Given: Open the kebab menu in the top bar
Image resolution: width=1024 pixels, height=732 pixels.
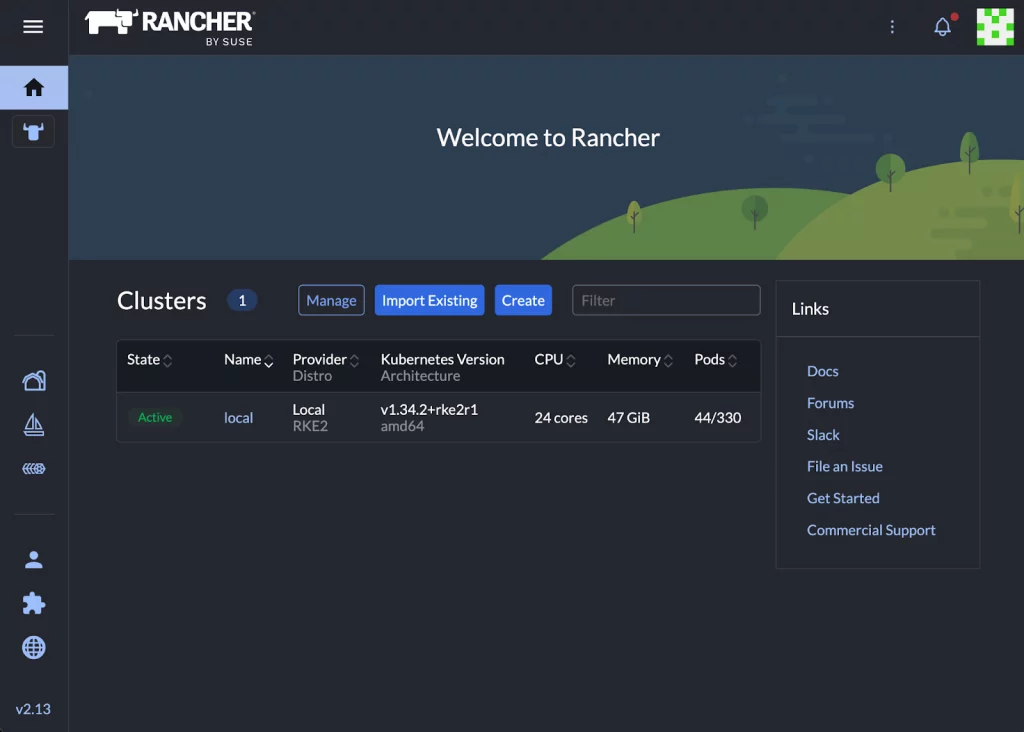Looking at the screenshot, I should [893, 27].
